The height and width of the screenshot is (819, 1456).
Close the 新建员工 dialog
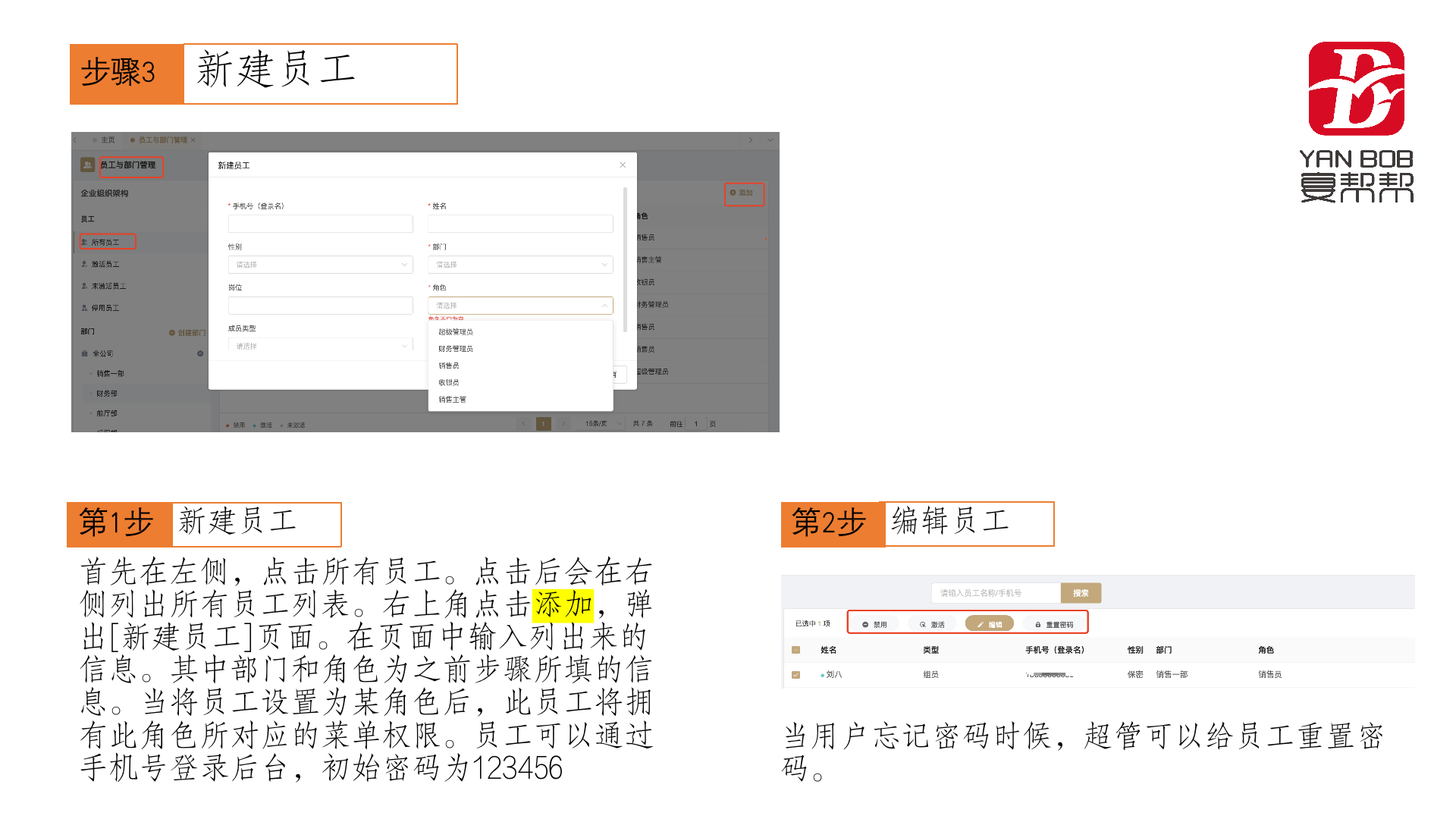tap(623, 165)
